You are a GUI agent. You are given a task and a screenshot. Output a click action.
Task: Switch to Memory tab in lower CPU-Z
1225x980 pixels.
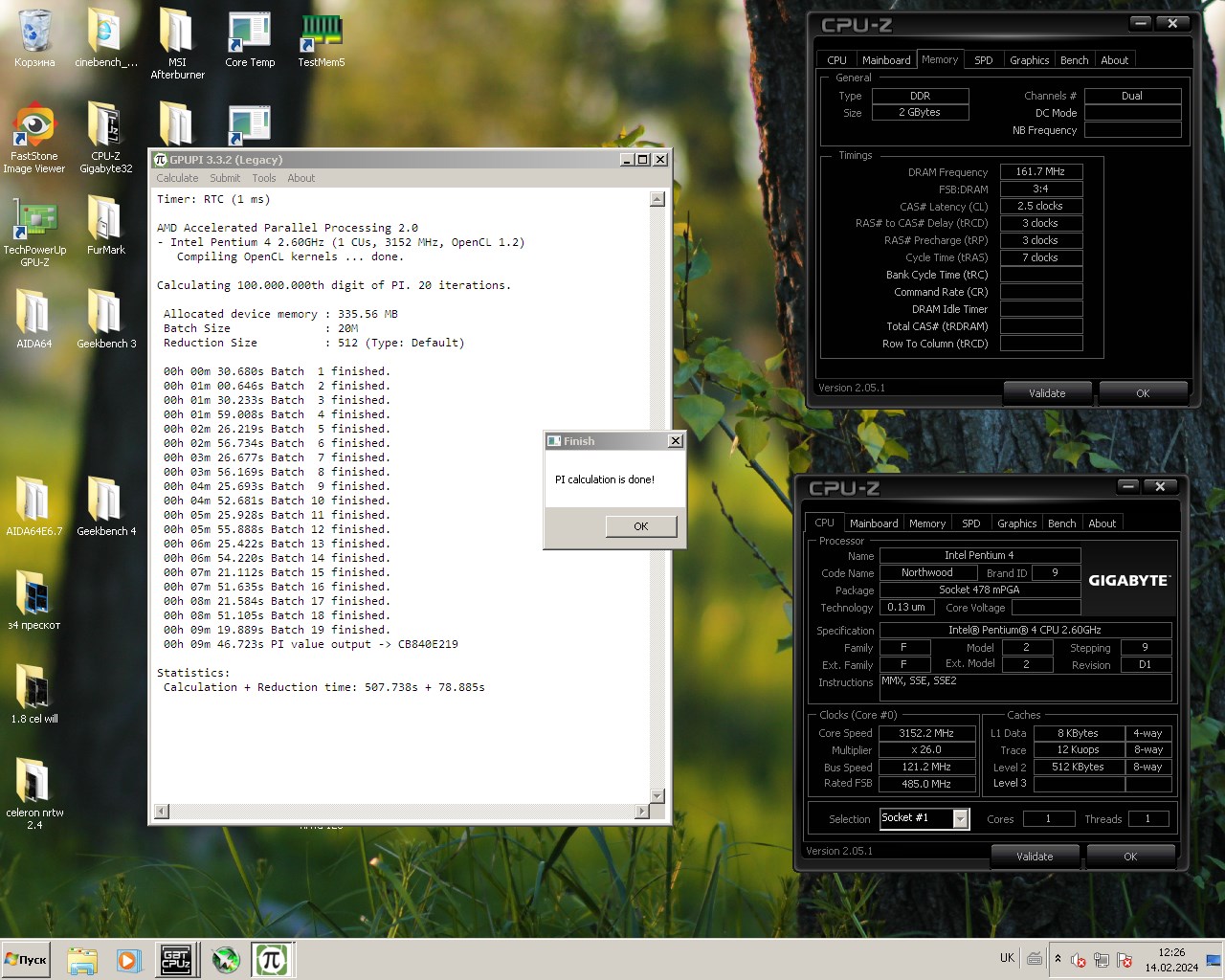[927, 523]
